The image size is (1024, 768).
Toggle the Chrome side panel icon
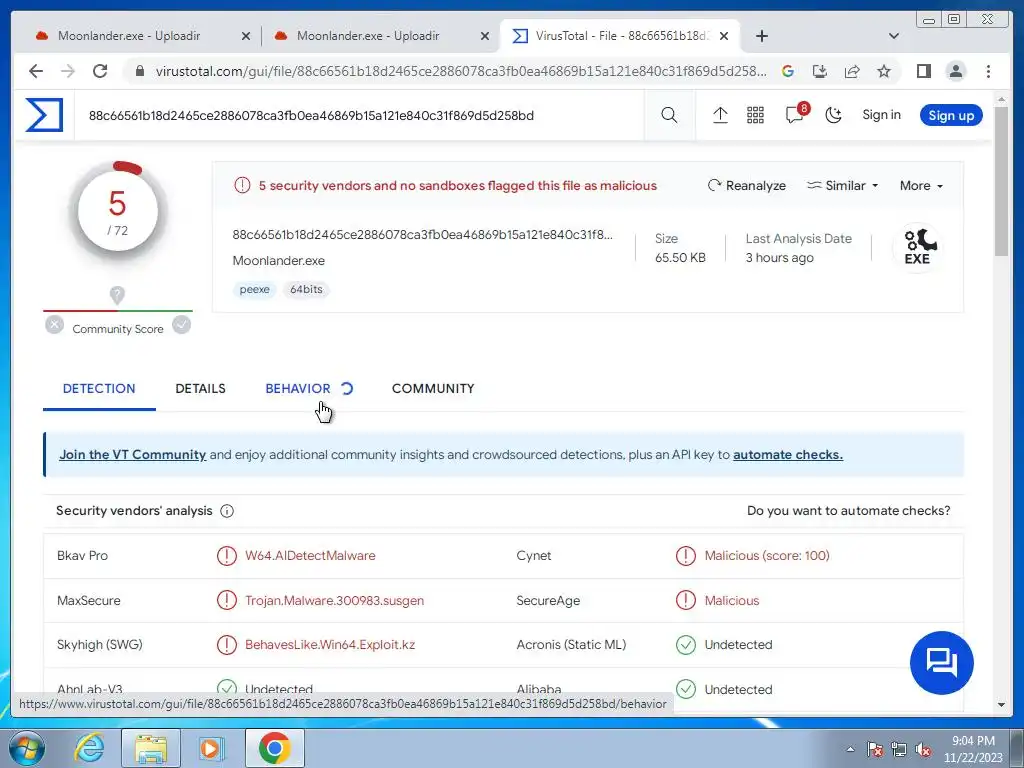(x=923, y=71)
